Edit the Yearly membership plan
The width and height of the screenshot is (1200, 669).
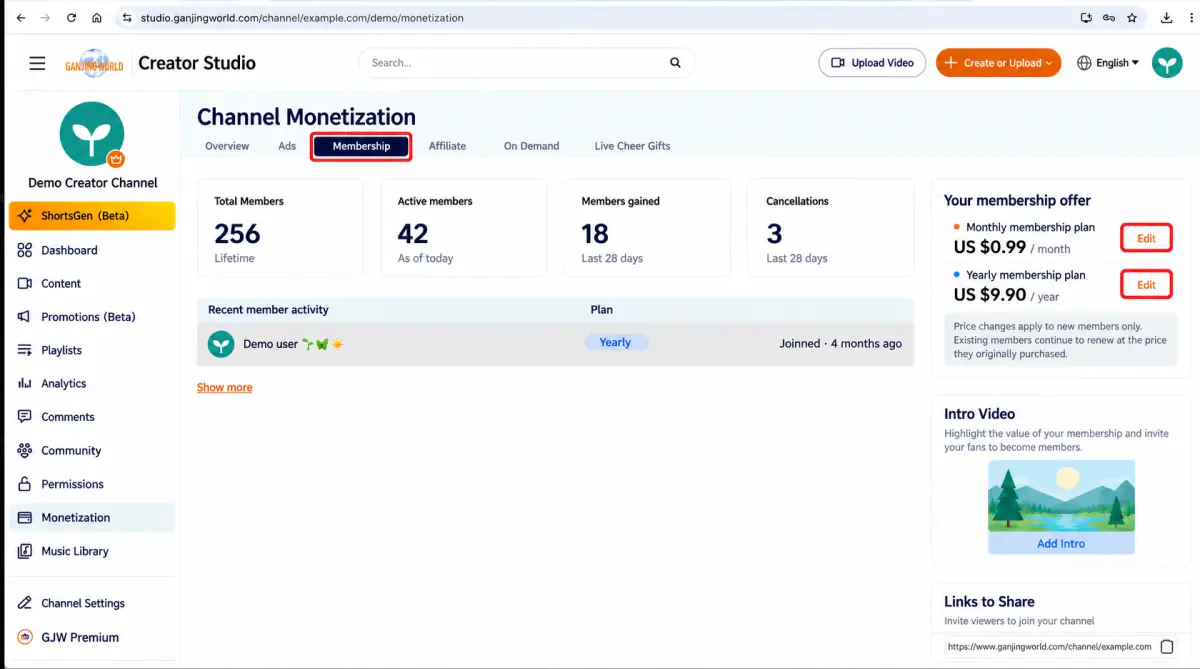click(1146, 285)
